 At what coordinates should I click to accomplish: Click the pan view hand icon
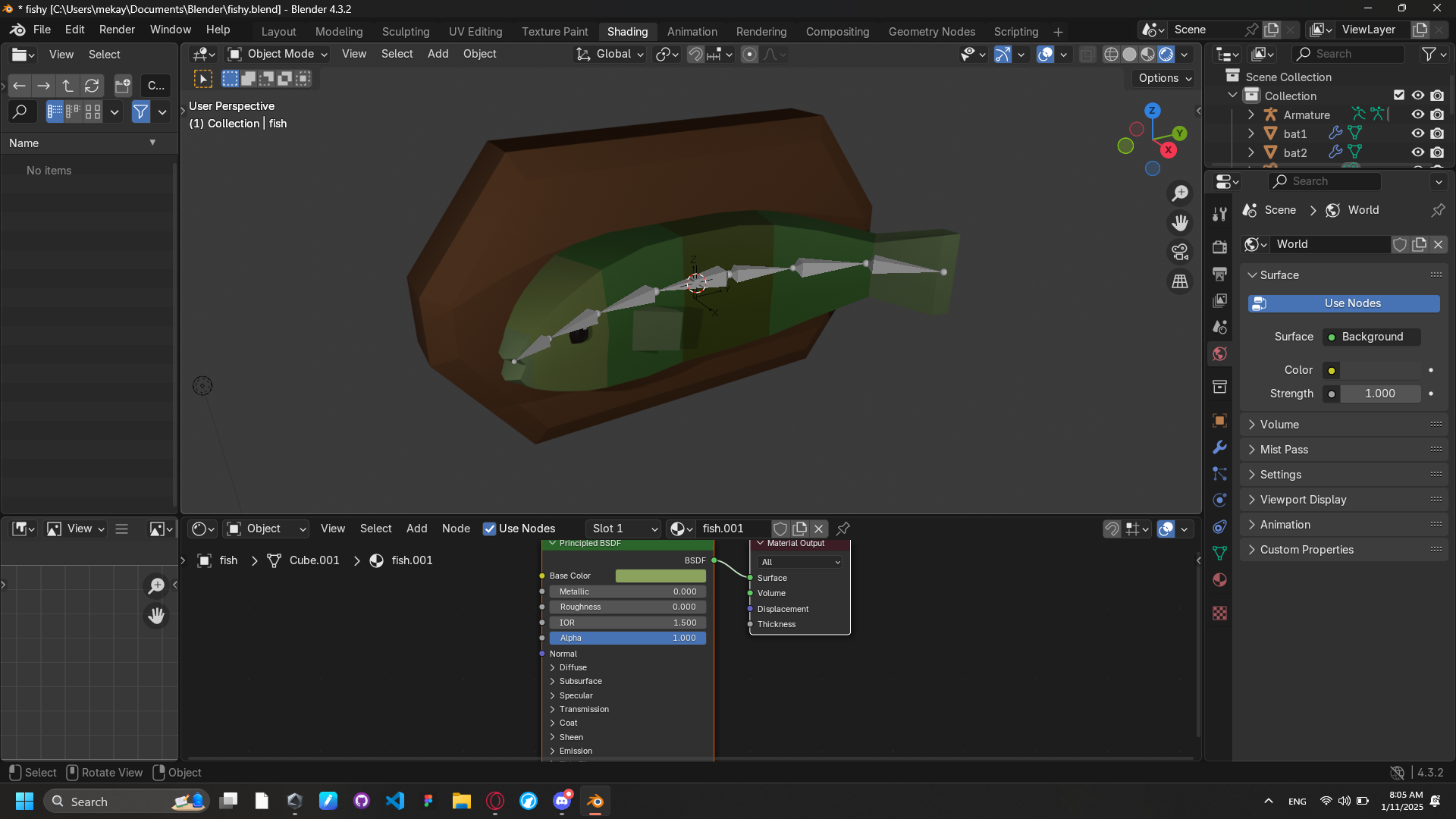[x=1180, y=223]
